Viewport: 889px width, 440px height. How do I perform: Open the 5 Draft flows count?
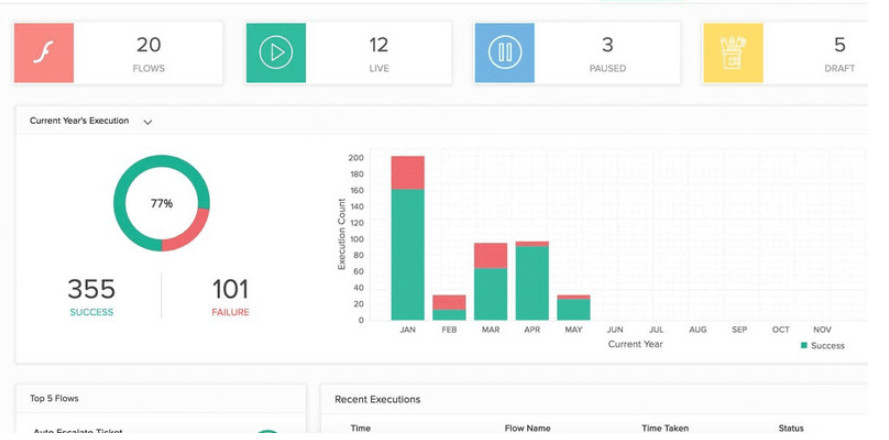tap(839, 45)
